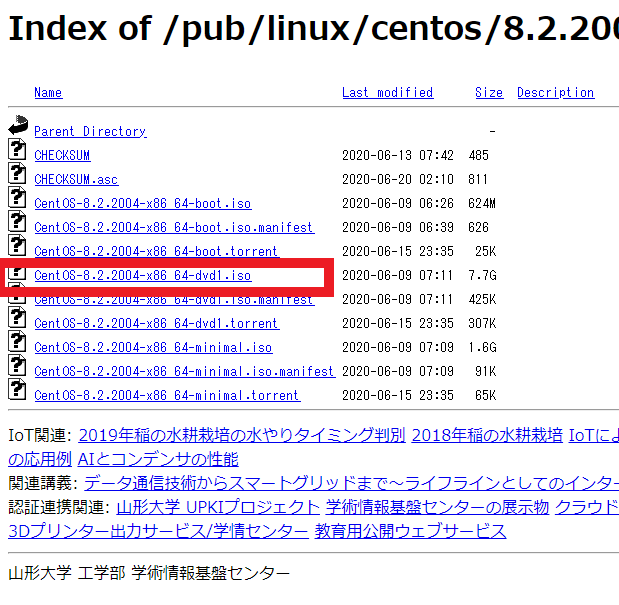The height and width of the screenshot is (605, 619).
Task: Click file icon beside boot.torrent
Action: coord(17,245)
